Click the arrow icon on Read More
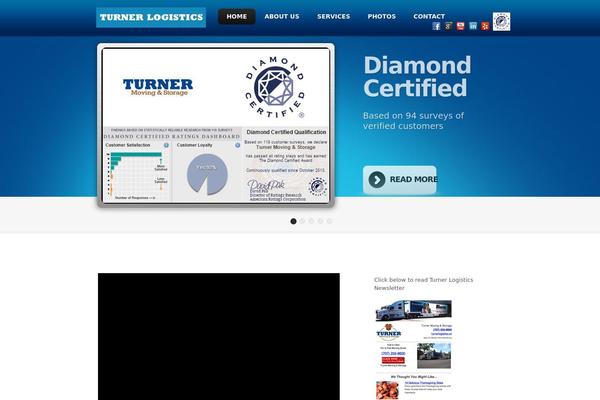Viewport: 600px width, 400px height. click(377, 180)
